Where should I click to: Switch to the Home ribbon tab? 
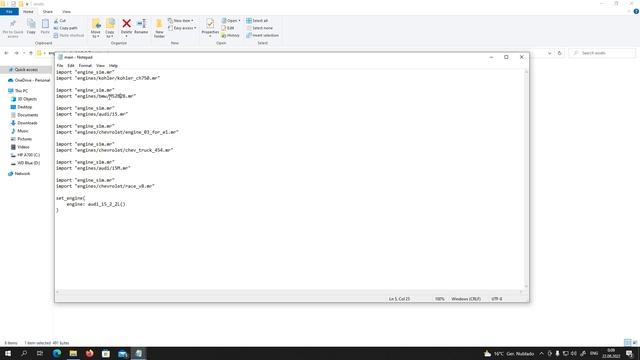point(28,11)
